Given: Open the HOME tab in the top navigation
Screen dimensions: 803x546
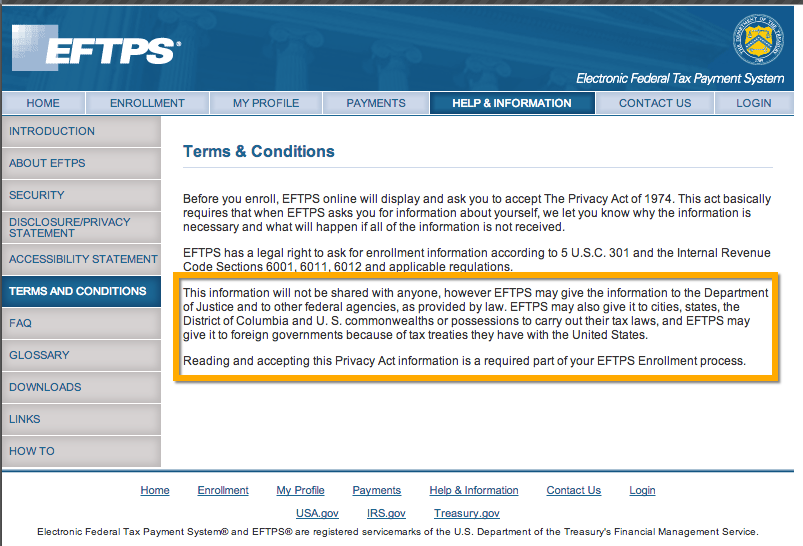Looking at the screenshot, I should tap(43, 103).
